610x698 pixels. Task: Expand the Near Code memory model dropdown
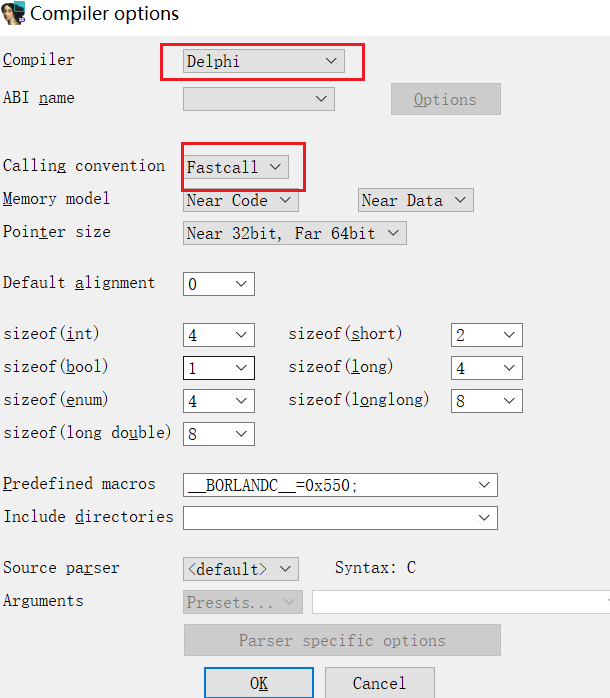(241, 200)
